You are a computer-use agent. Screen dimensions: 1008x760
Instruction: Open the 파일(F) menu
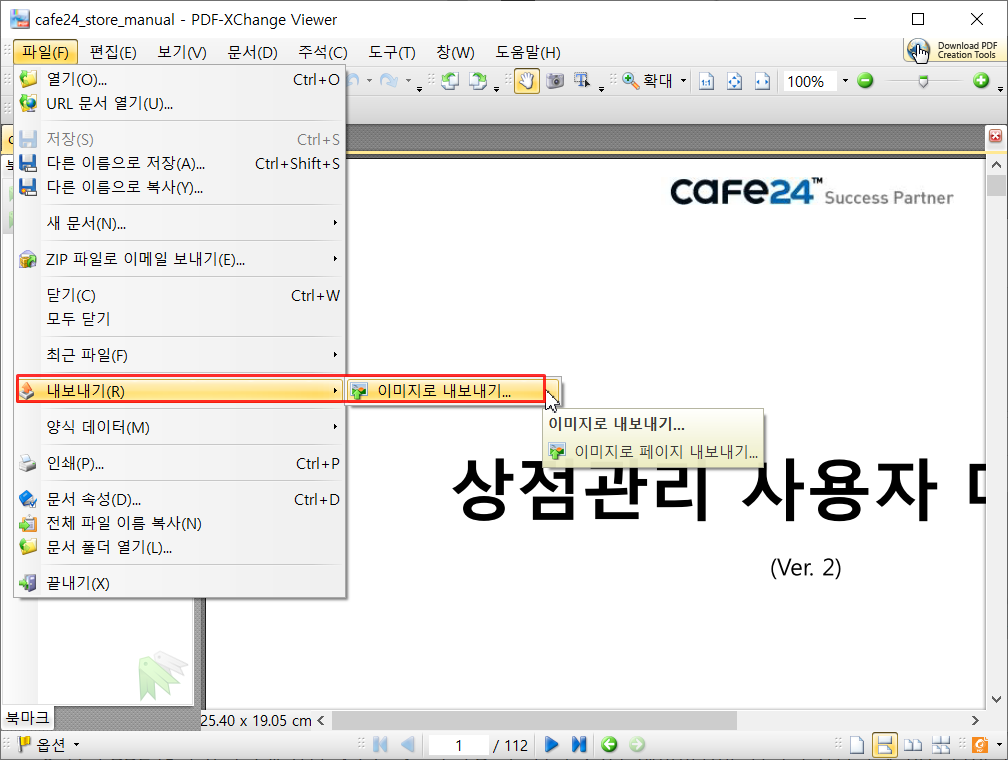click(46, 52)
